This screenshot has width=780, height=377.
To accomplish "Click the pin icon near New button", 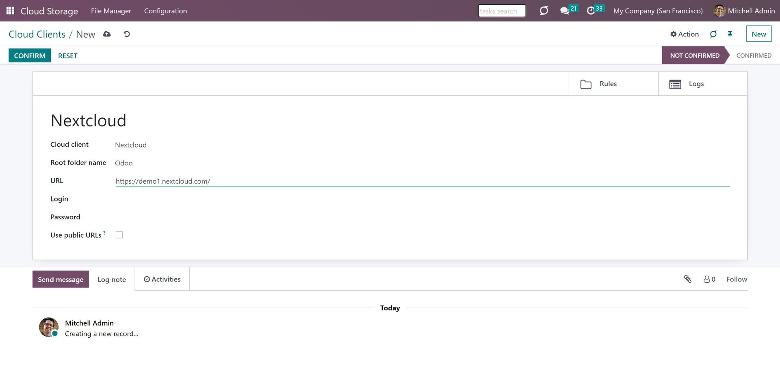I will pos(730,34).
